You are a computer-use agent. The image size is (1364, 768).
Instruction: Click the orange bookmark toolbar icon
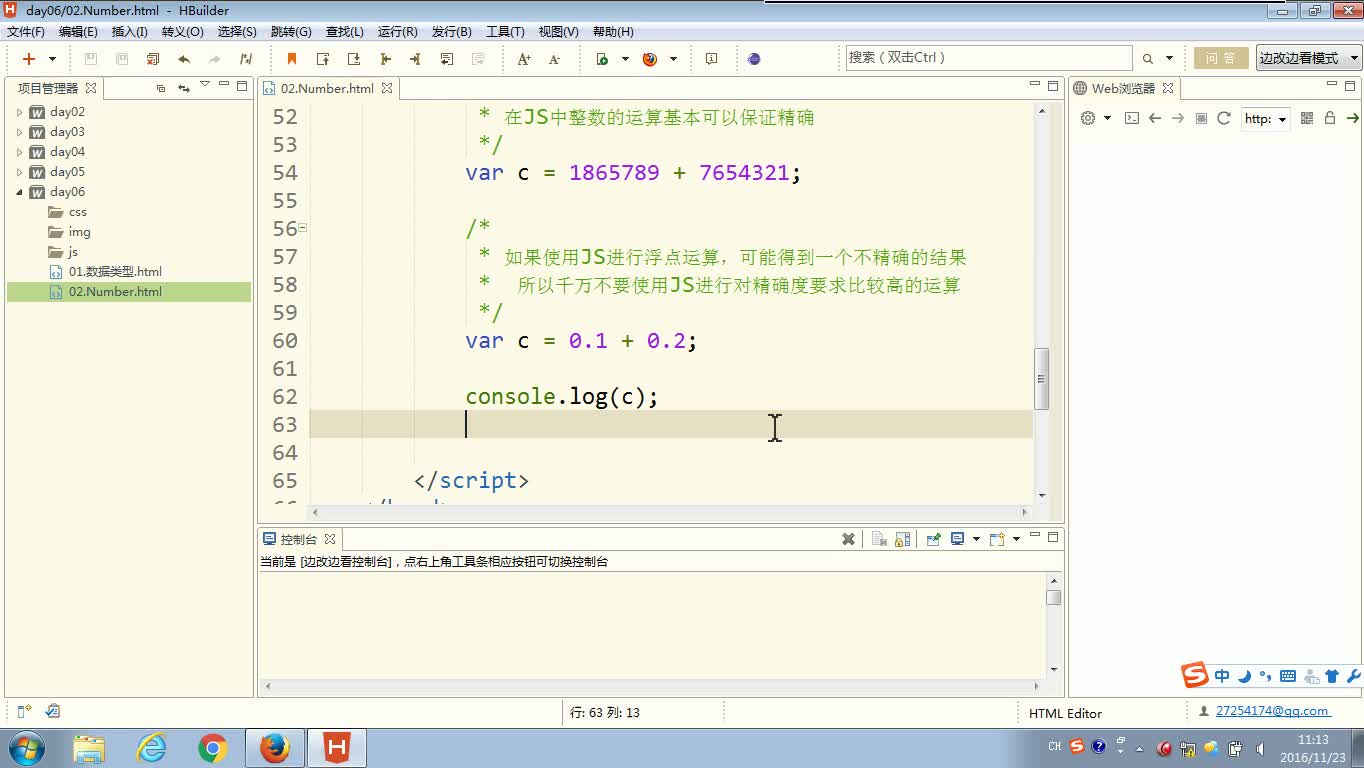click(292, 59)
